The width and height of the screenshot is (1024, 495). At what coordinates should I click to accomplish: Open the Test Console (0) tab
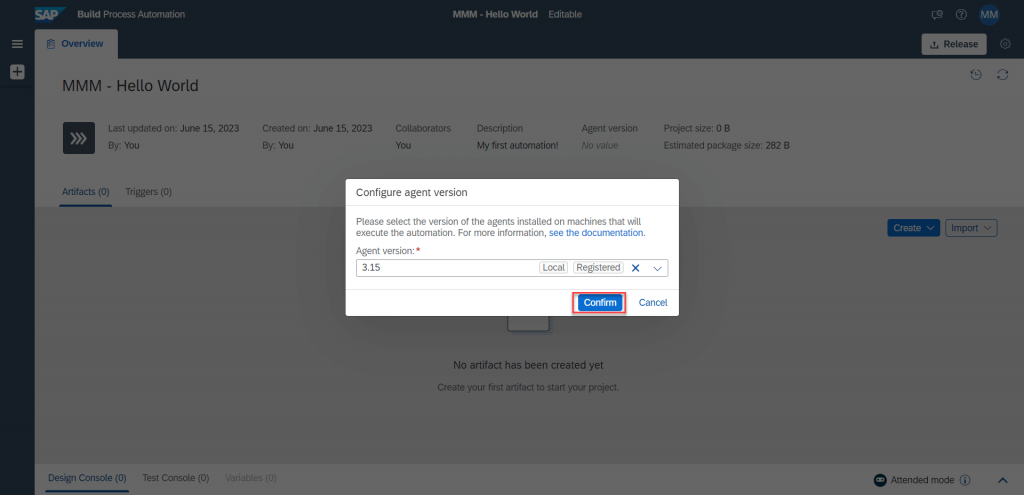(x=176, y=478)
